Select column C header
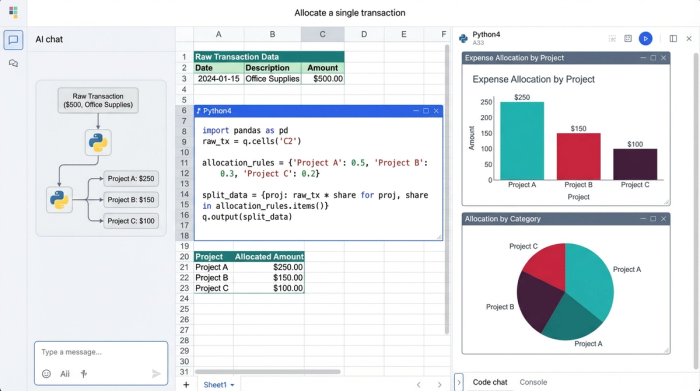The width and height of the screenshot is (700, 391). [322, 34]
